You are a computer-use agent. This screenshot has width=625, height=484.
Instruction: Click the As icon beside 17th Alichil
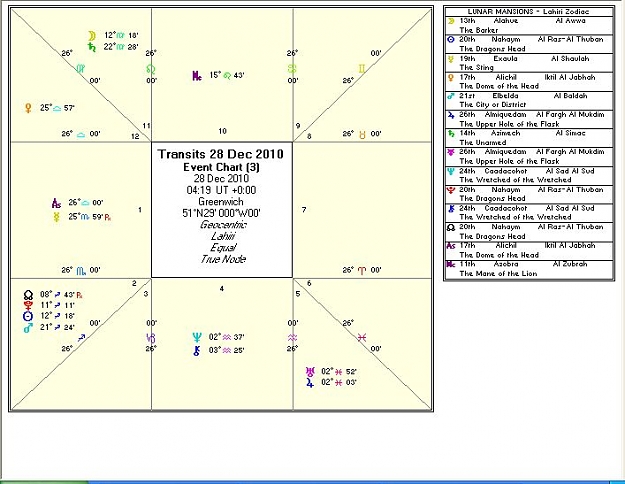click(451, 246)
